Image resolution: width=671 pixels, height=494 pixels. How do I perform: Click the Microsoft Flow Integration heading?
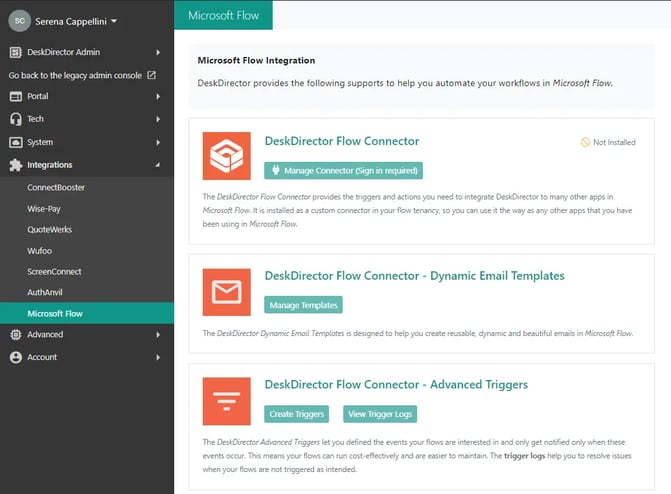pos(256,60)
